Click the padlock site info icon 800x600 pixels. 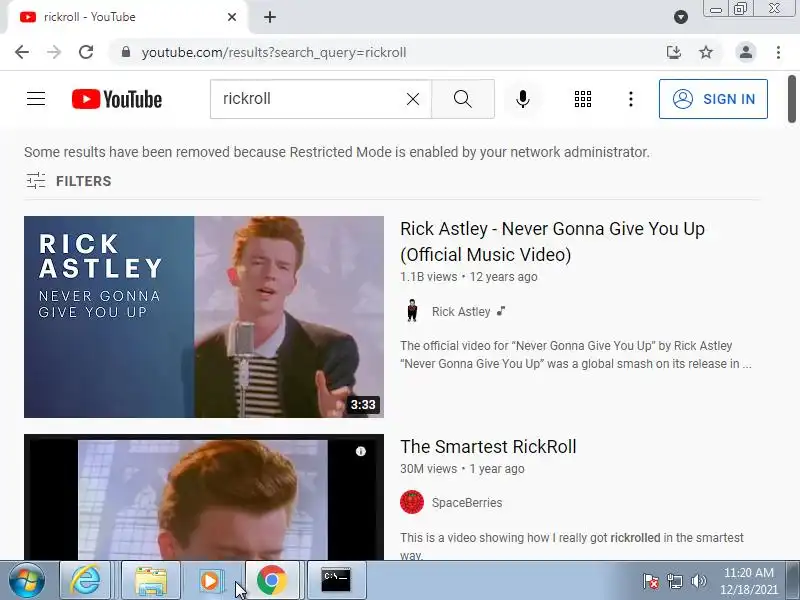coord(126,52)
